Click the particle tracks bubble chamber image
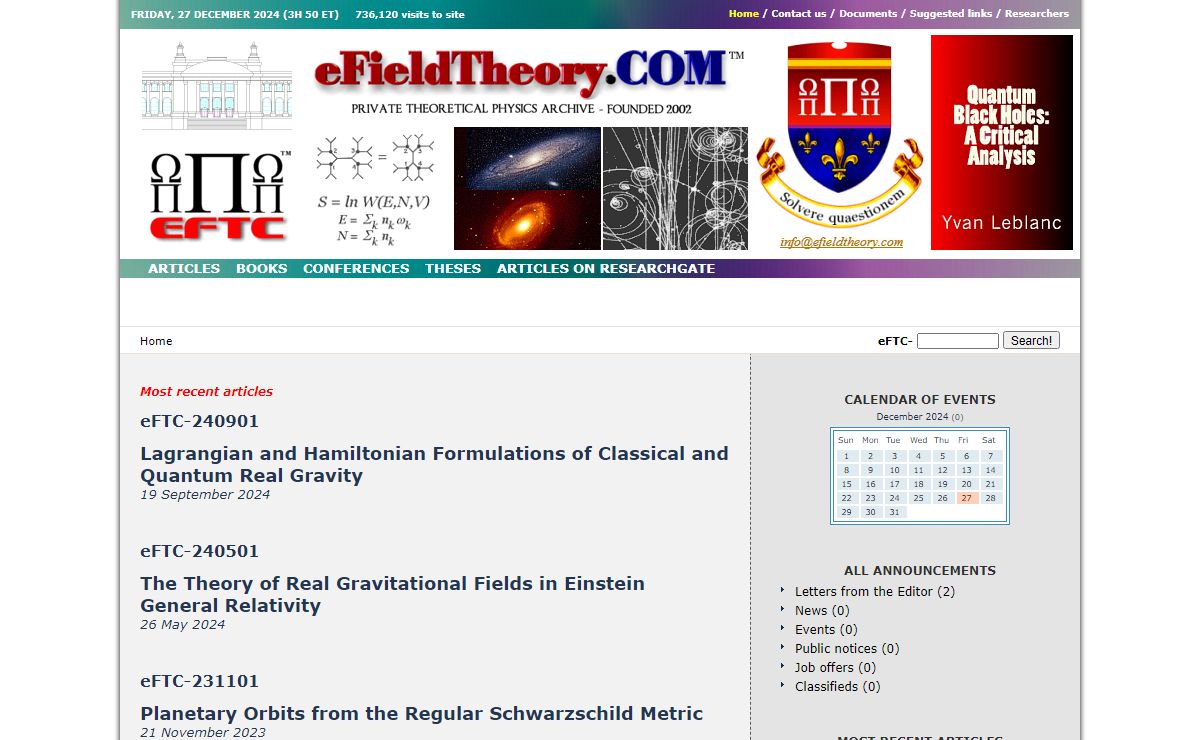The width and height of the screenshot is (1200, 740). click(675, 188)
